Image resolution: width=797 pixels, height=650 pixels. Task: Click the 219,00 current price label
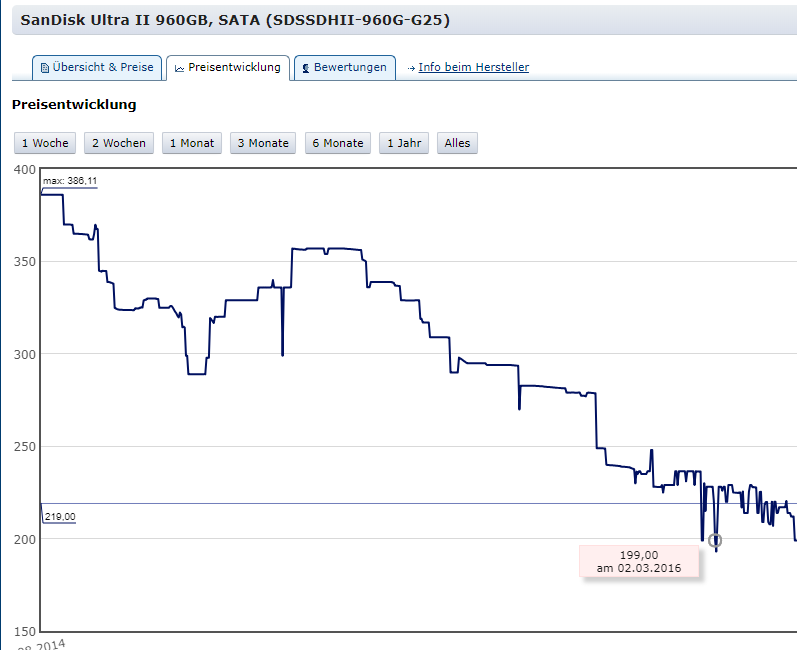[60, 517]
